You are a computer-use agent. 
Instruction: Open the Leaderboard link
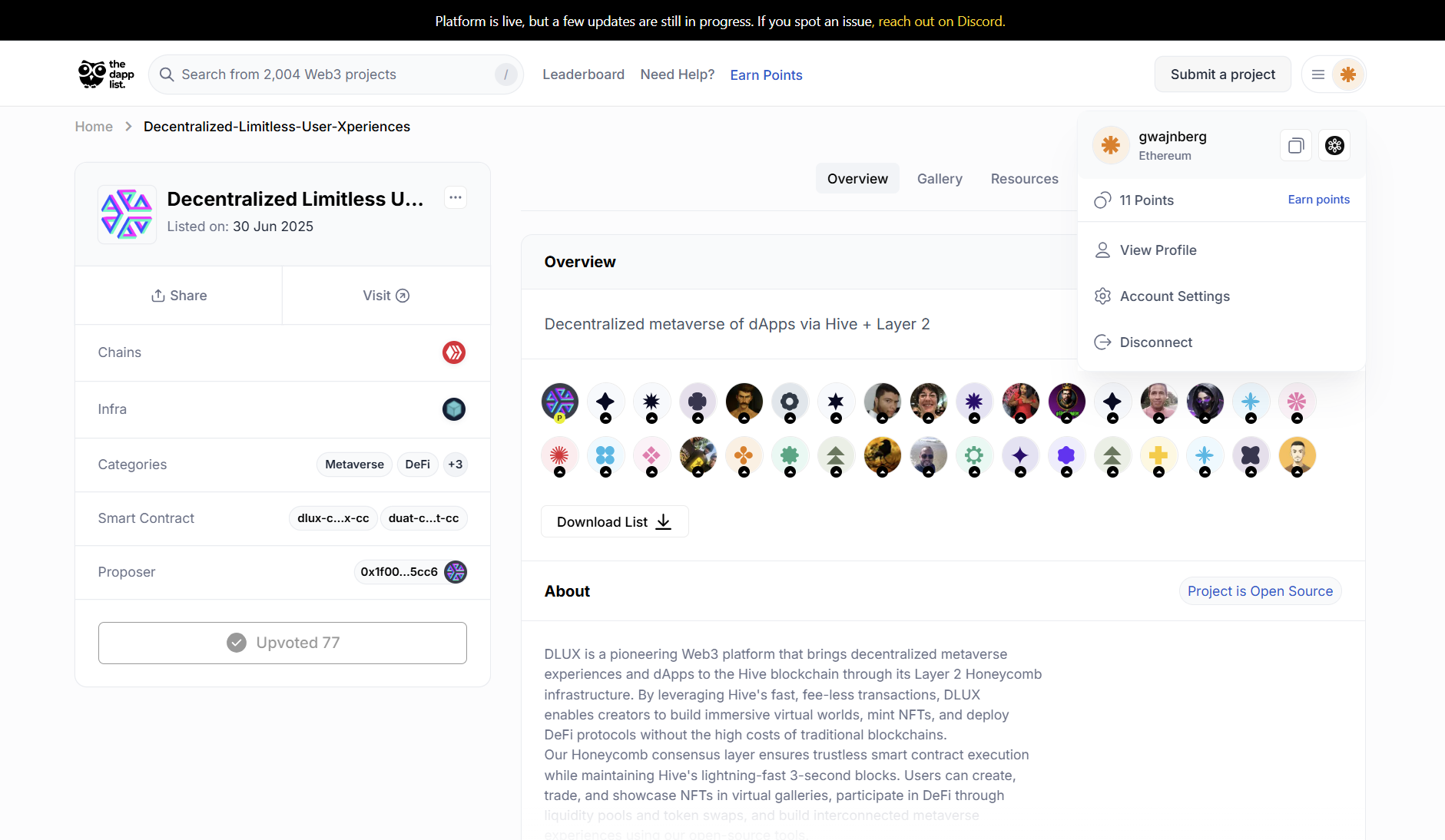coord(583,74)
